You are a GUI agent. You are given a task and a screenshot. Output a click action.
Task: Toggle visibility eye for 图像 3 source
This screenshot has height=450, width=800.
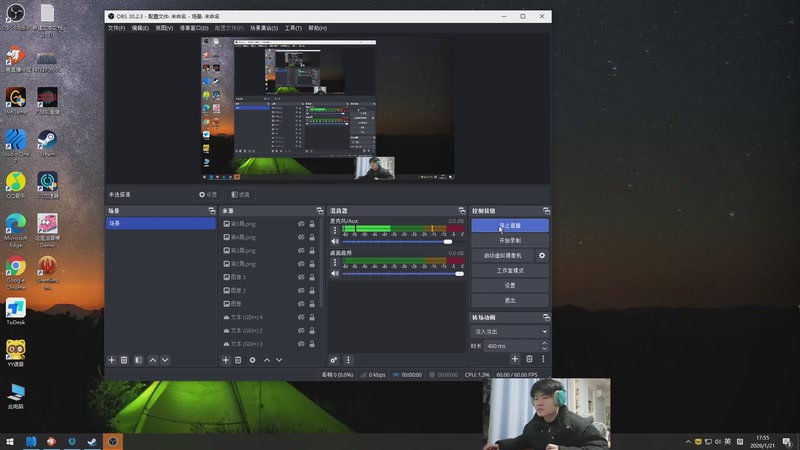click(301, 277)
